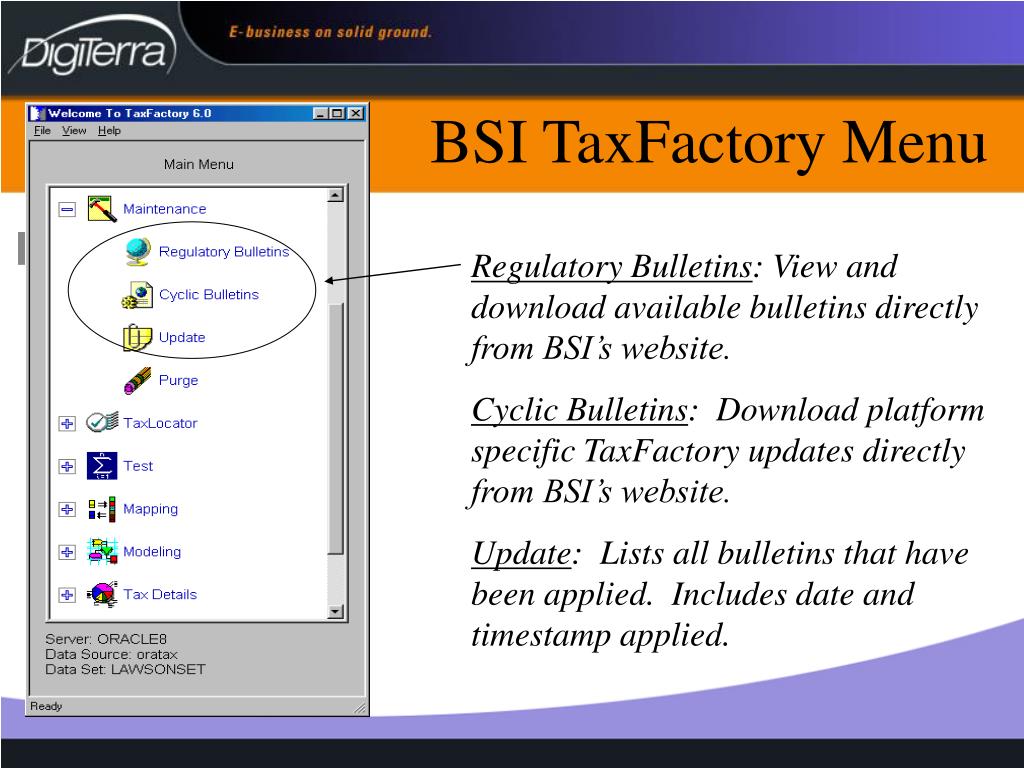1024x768 pixels.
Task: Click the Ready status bar text
Action: click(46, 706)
